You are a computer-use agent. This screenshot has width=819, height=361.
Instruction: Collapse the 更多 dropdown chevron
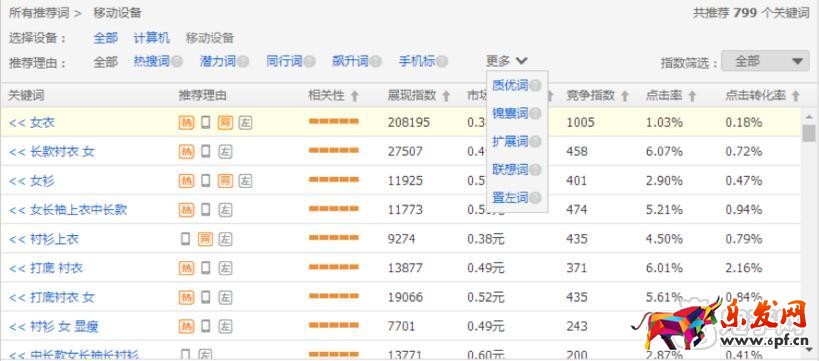[x=522, y=61]
